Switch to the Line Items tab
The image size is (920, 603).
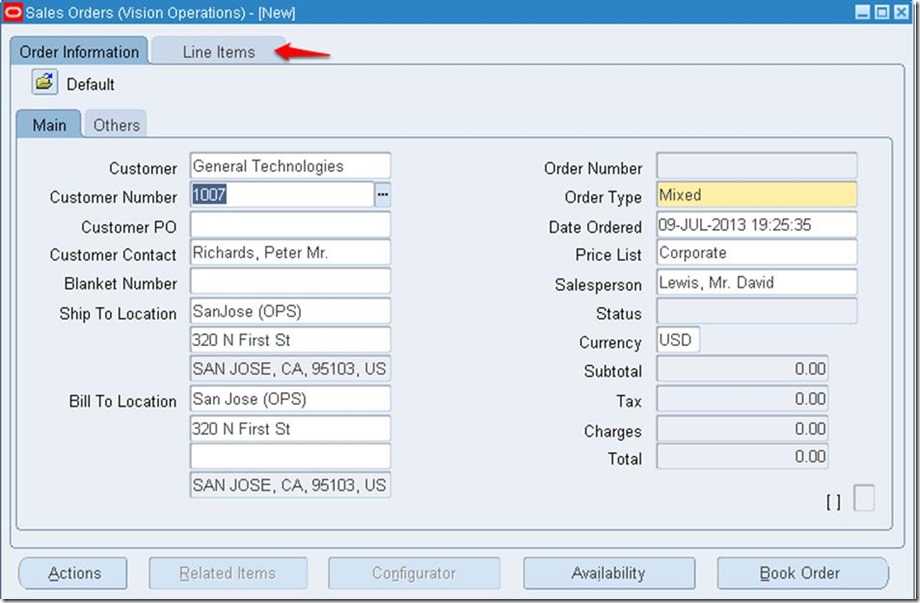click(218, 52)
